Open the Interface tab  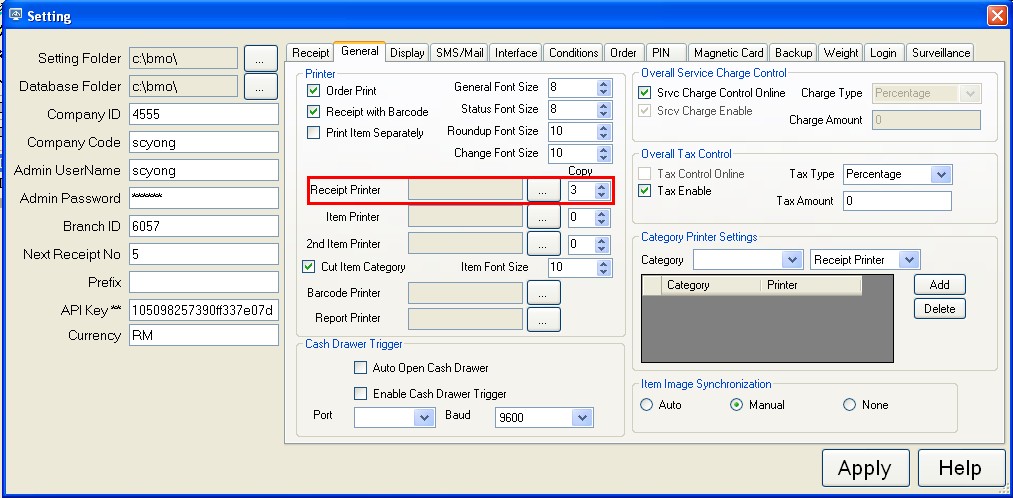[516, 53]
